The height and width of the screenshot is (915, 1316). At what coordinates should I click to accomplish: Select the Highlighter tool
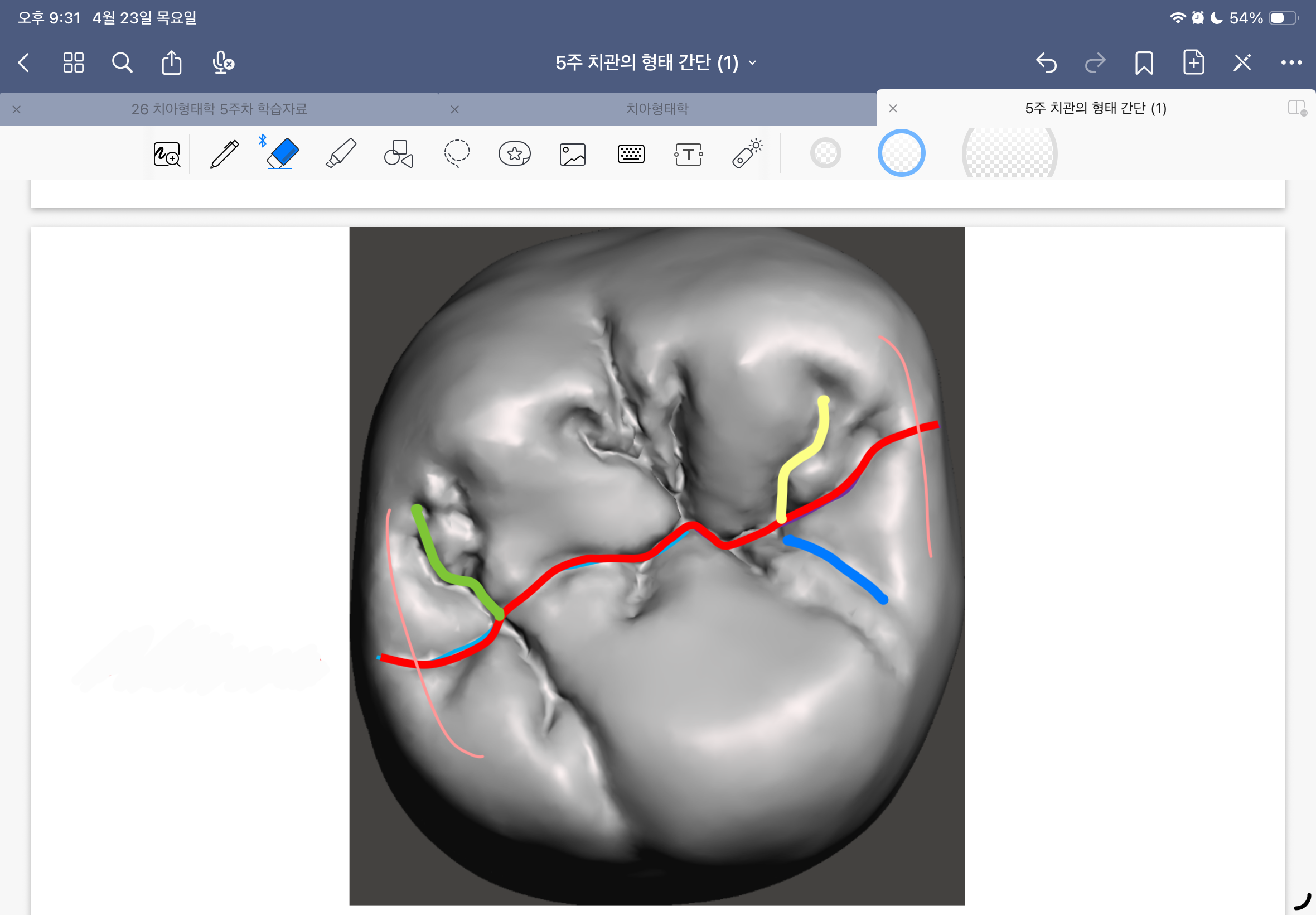pyautogui.click(x=341, y=154)
